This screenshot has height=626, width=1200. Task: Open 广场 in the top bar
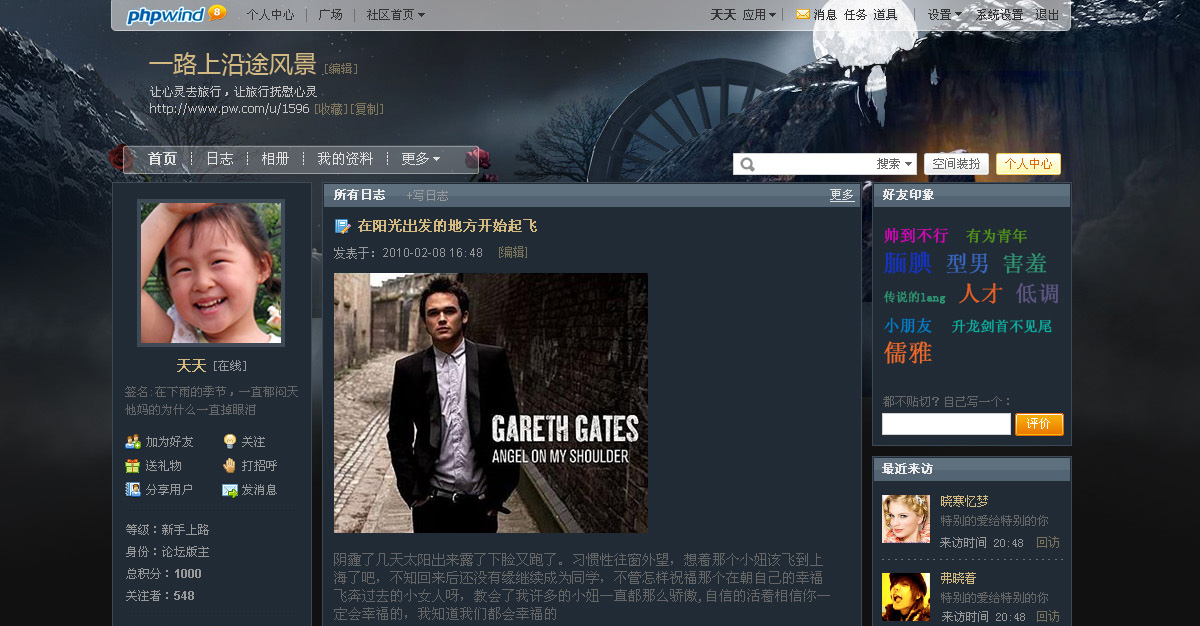point(330,15)
